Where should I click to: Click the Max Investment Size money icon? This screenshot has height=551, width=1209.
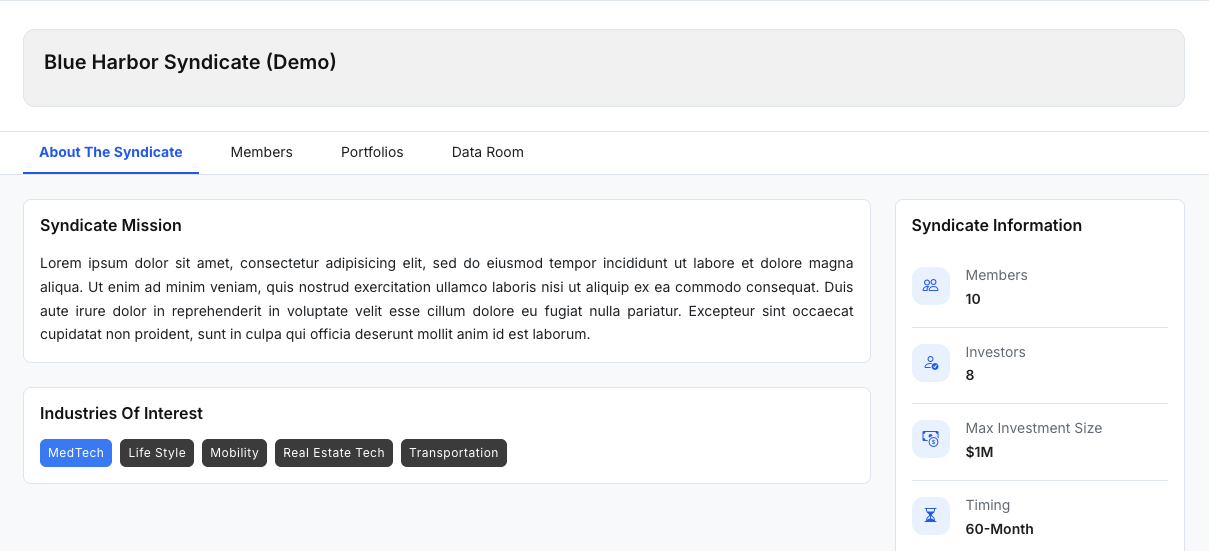click(x=931, y=439)
